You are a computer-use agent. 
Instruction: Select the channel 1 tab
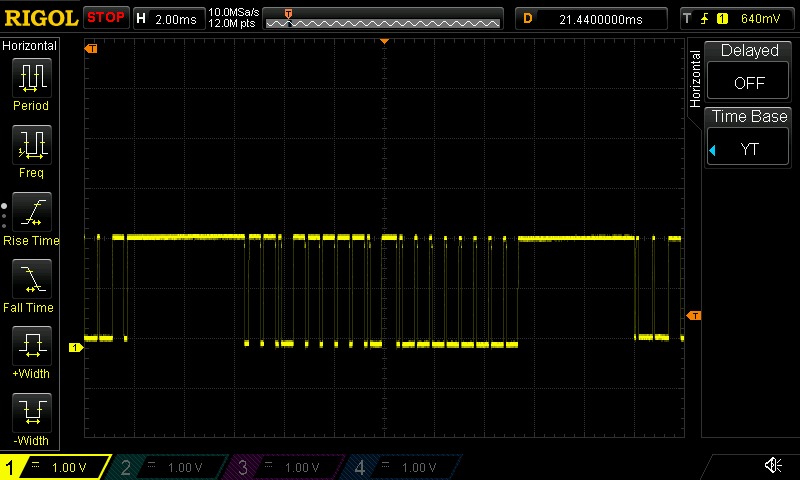click(55, 467)
